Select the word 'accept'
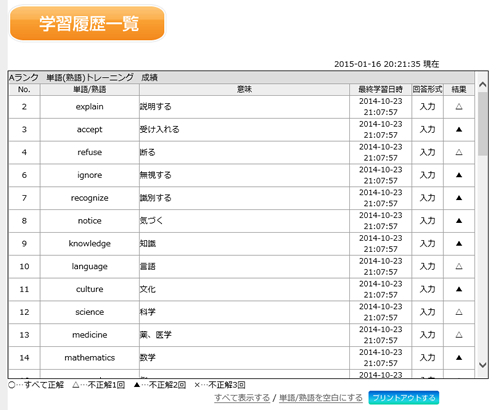Viewport: 500px width, 410px height. (x=90, y=130)
